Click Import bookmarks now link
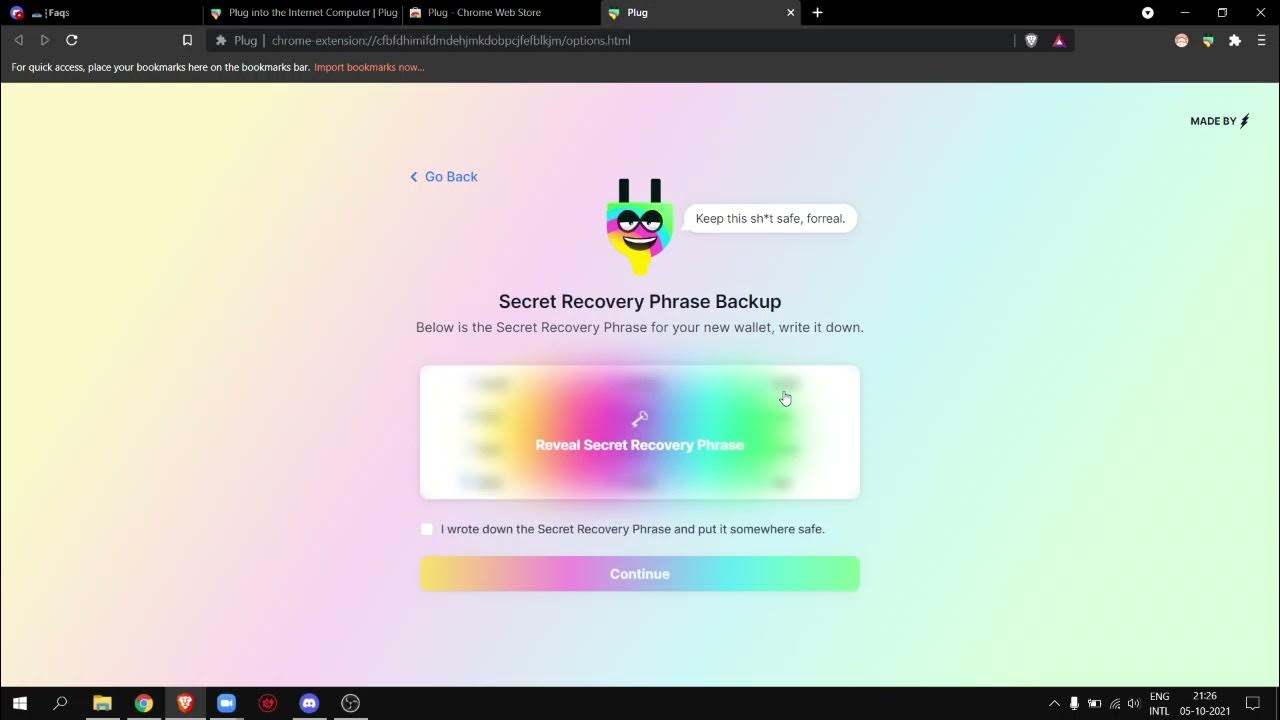 point(369,67)
